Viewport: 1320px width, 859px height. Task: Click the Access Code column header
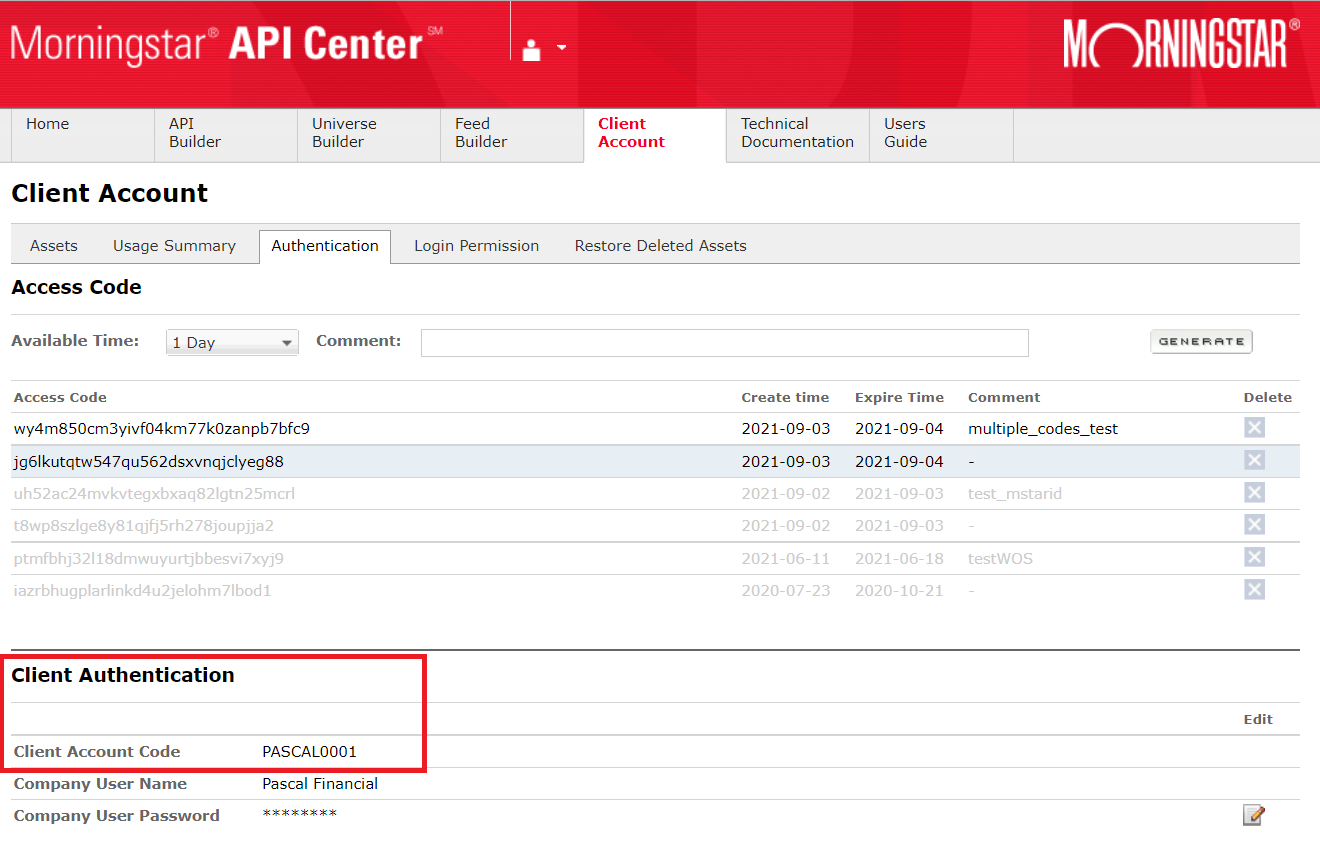60,397
